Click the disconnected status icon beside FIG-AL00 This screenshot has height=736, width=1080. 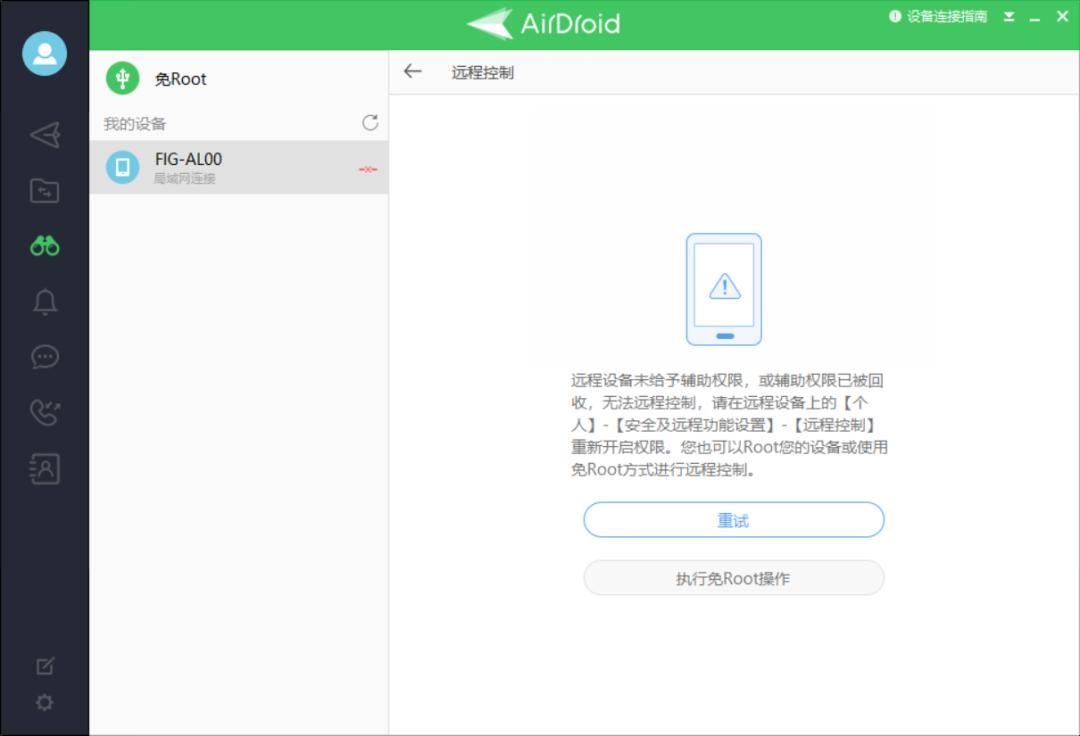click(368, 169)
